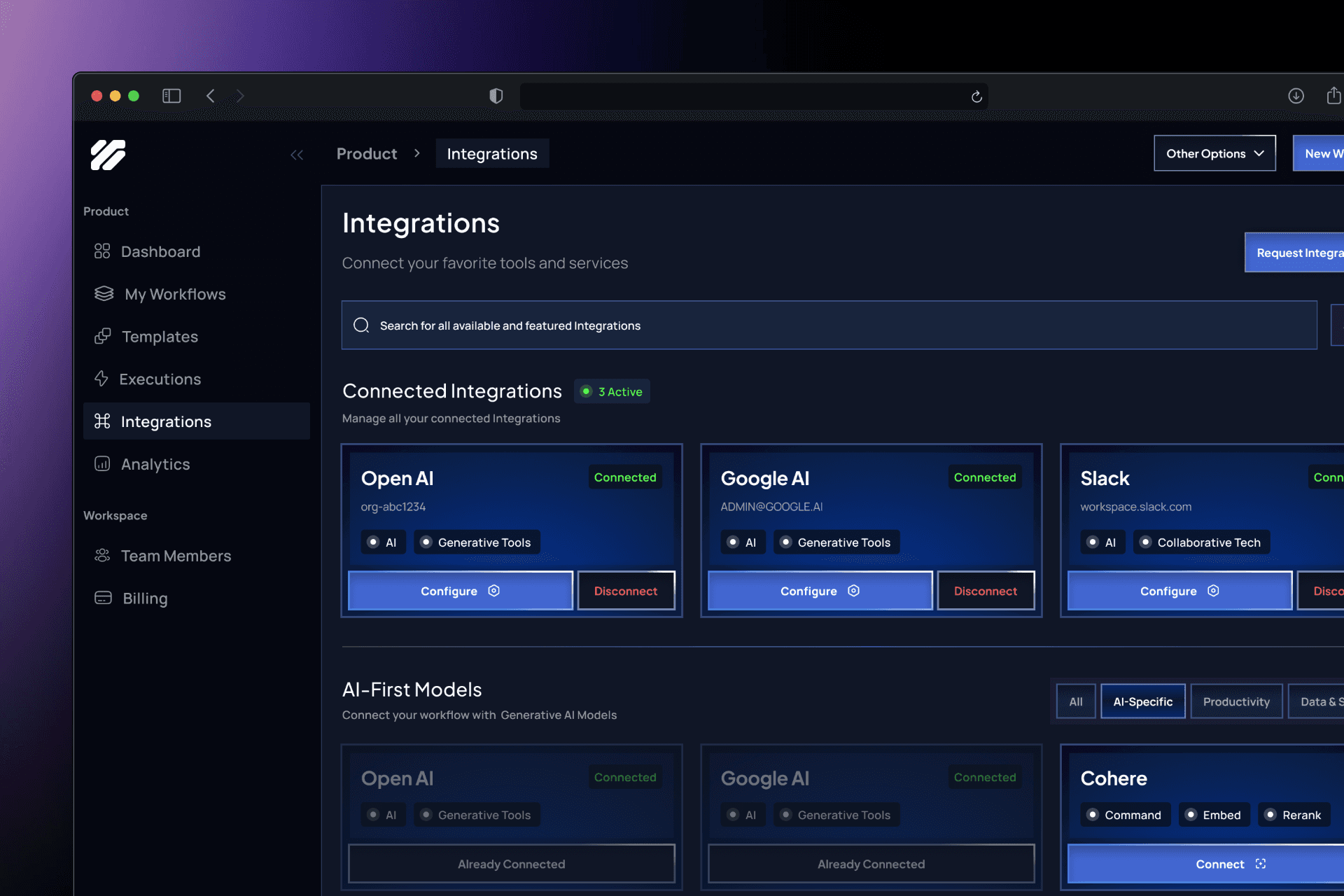1344x896 pixels.
Task: Toggle browser sidebar panel icon
Action: (171, 96)
